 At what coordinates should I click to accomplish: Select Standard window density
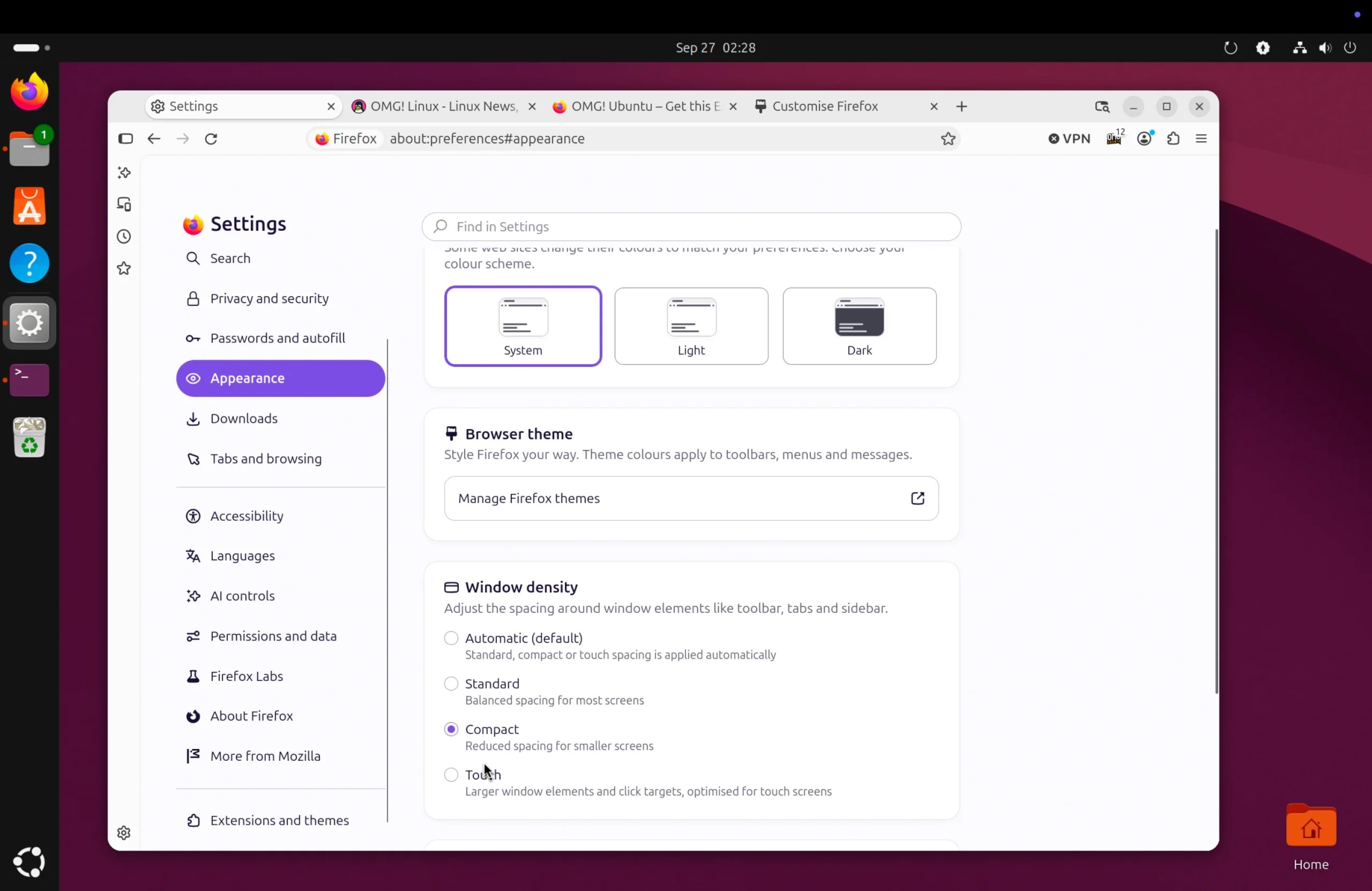pos(451,684)
